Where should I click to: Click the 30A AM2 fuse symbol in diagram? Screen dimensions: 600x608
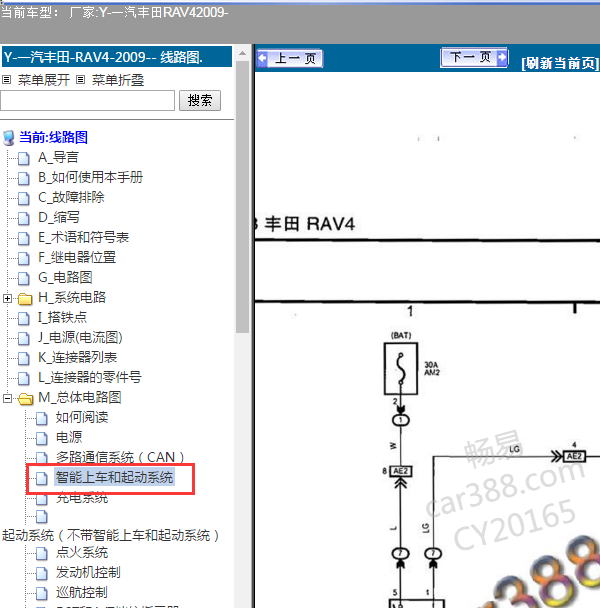tap(401, 368)
